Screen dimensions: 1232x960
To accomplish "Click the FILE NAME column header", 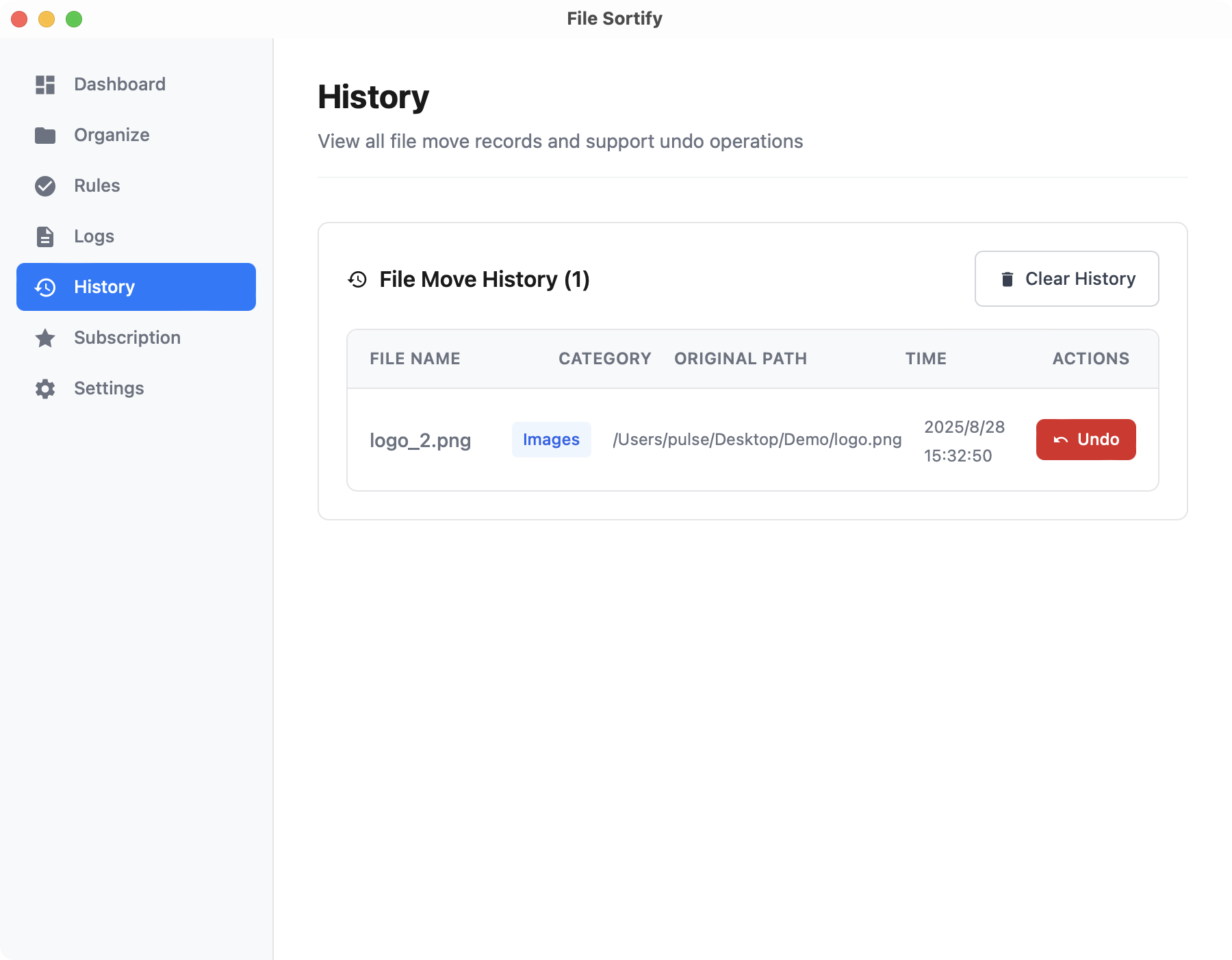I will [415, 359].
